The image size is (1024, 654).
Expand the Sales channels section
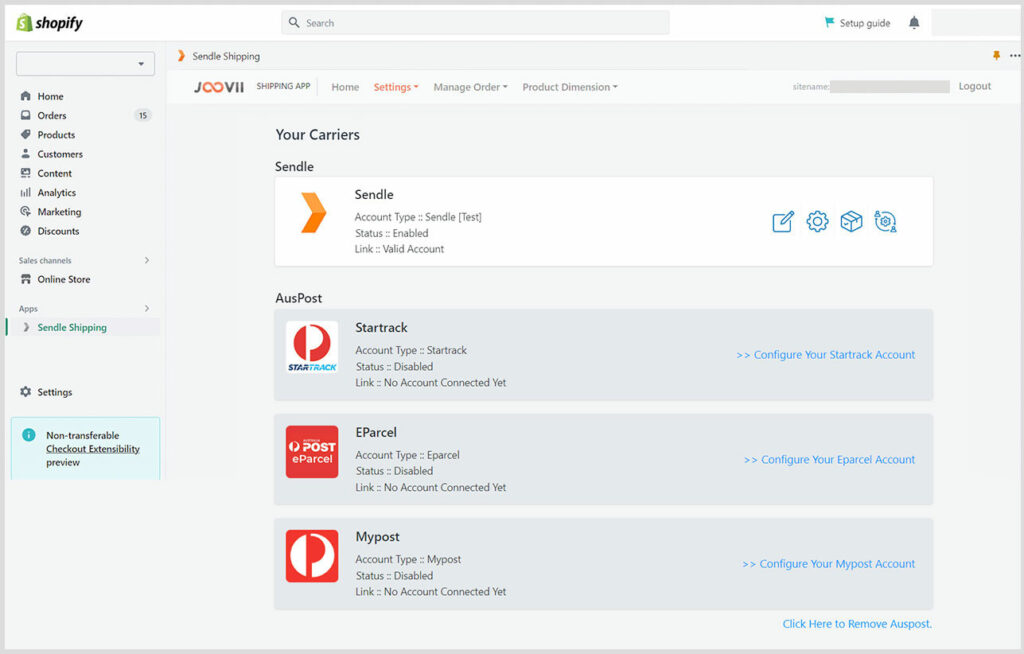pyautogui.click(x=147, y=260)
